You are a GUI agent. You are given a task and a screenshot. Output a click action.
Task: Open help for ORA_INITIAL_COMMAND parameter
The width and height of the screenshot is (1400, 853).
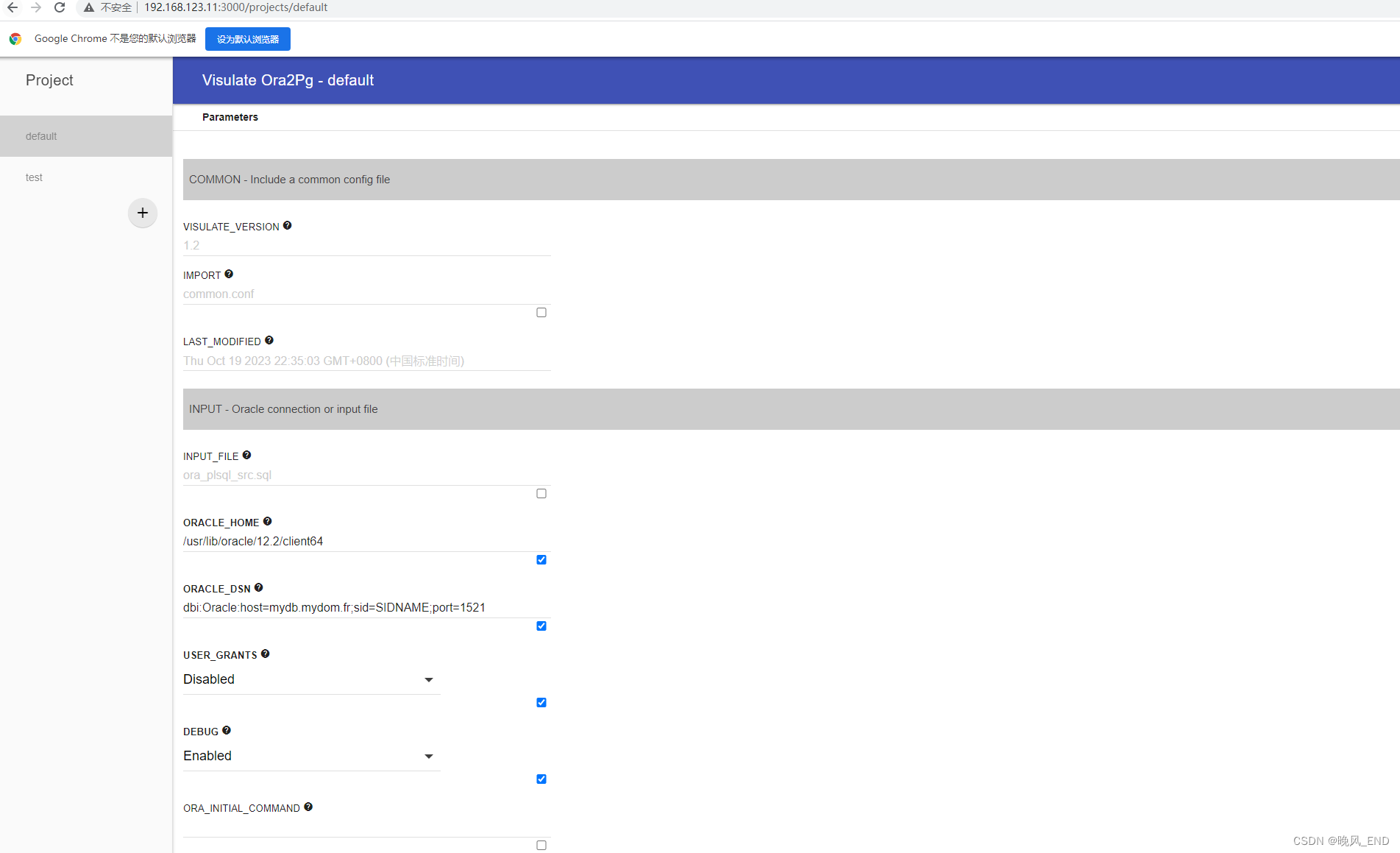[x=308, y=806]
